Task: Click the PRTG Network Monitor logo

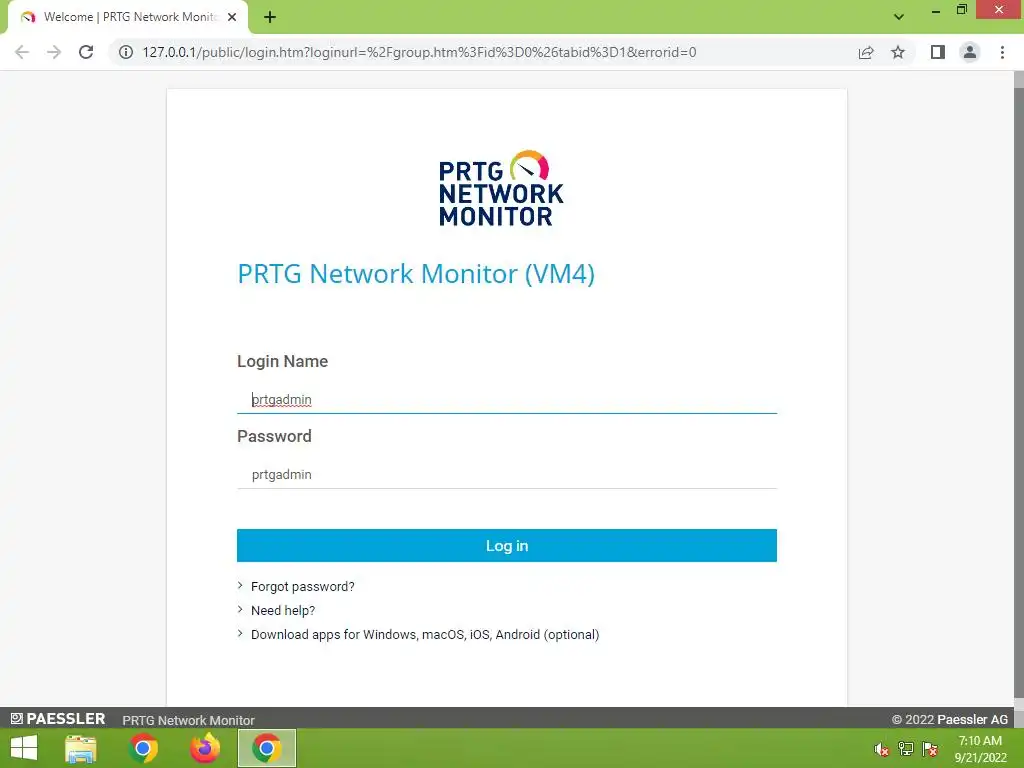Action: (501, 188)
